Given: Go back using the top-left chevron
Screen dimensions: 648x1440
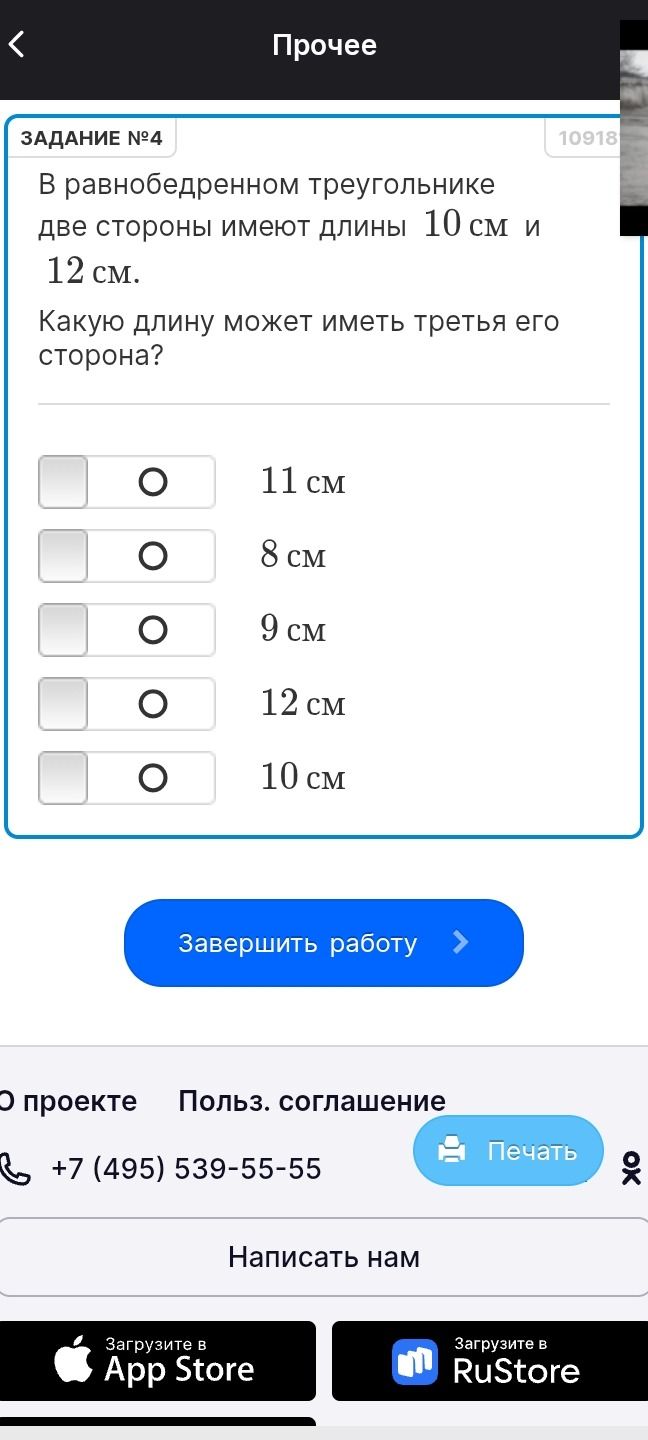Looking at the screenshot, I should [16, 45].
